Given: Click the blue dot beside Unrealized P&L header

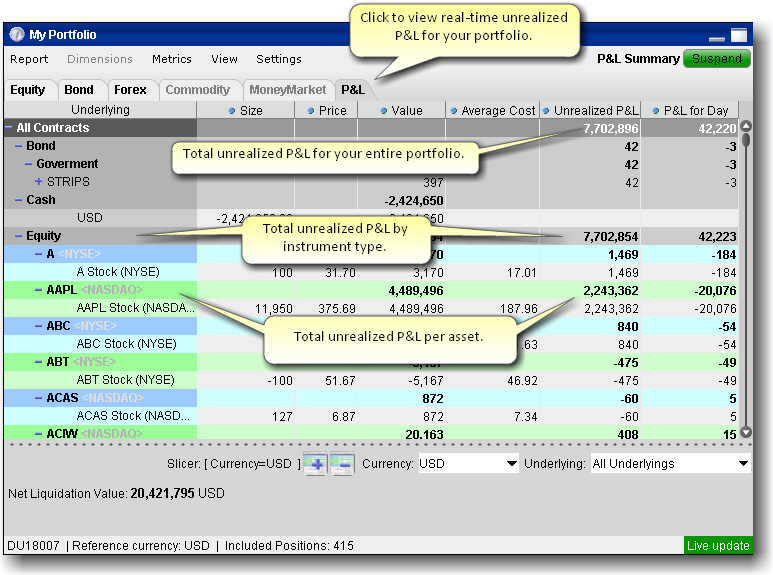Looking at the screenshot, I should [546, 111].
